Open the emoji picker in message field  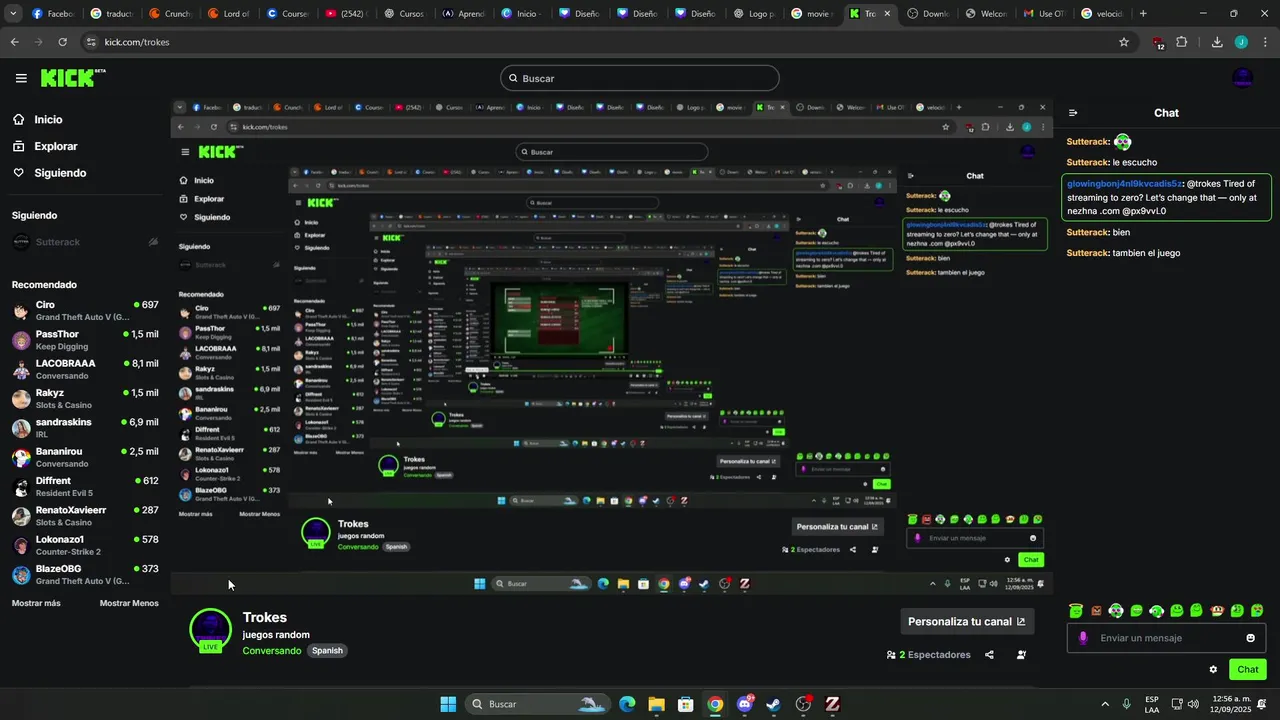(x=1250, y=638)
